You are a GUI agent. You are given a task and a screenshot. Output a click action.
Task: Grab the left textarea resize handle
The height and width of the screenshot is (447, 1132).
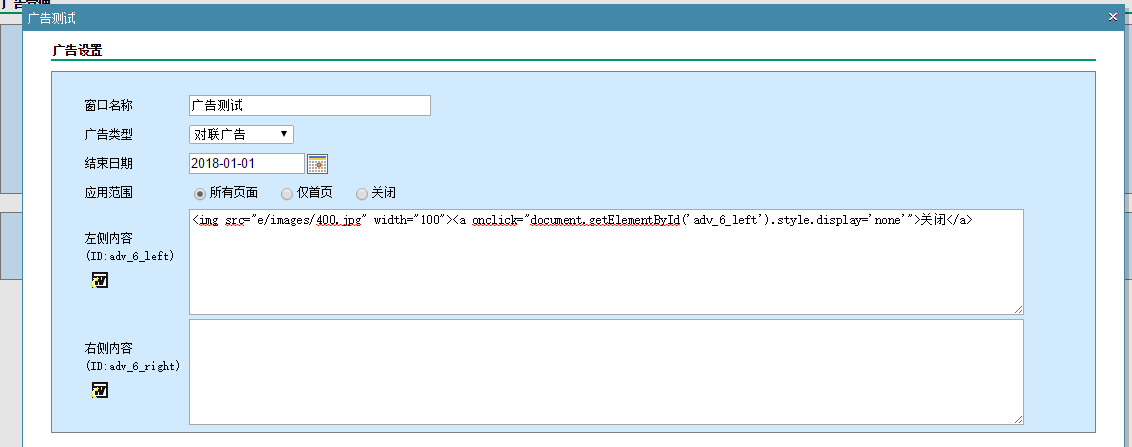[x=1018, y=309]
